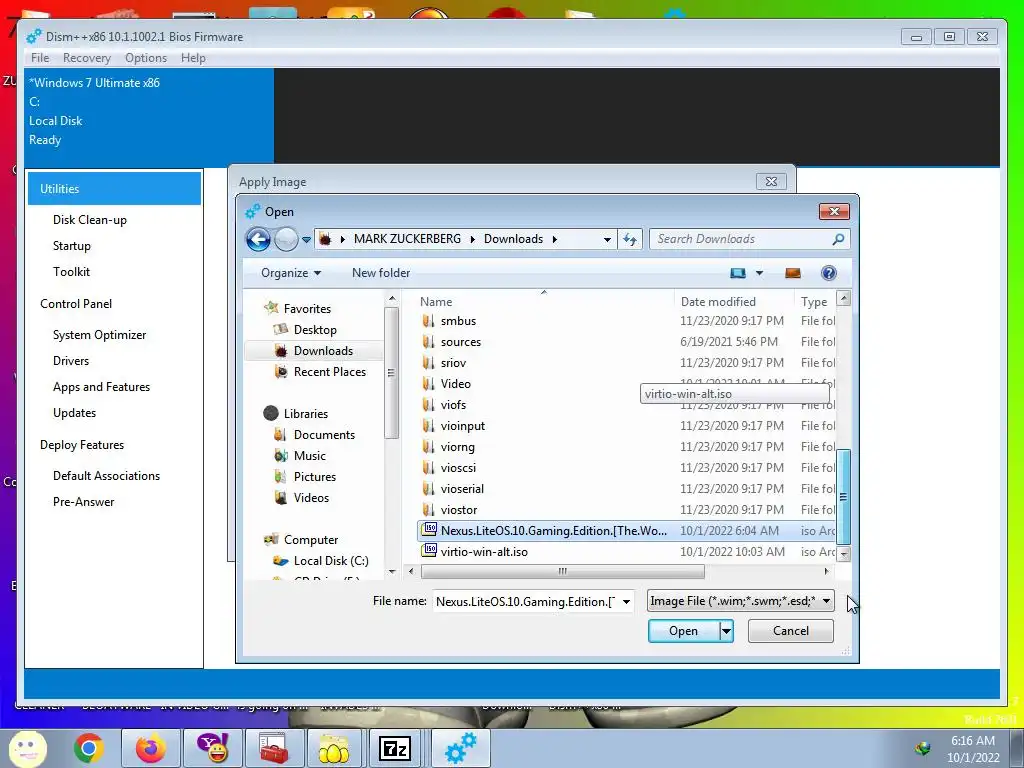Expand the view options dropdown arrow
The image size is (1024, 768).
[x=760, y=273]
